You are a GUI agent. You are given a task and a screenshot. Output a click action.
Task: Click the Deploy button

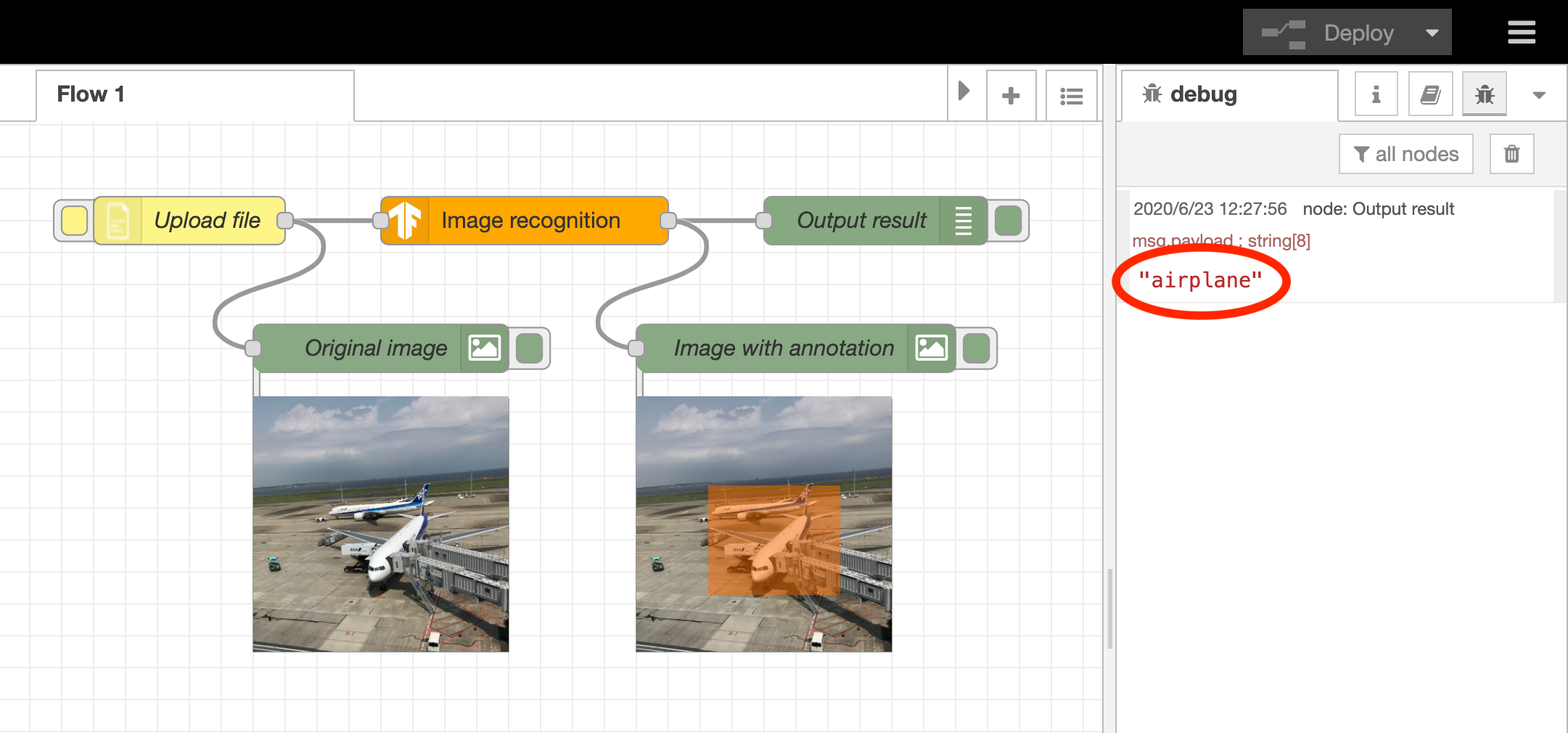point(1329,33)
